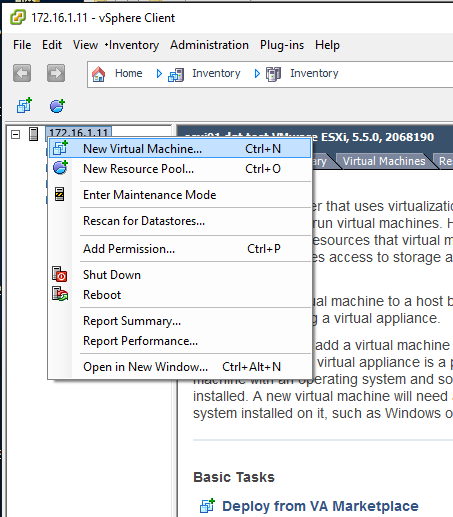
Task: Click the Home icon in breadcrumb bar
Action: (x=99, y=74)
